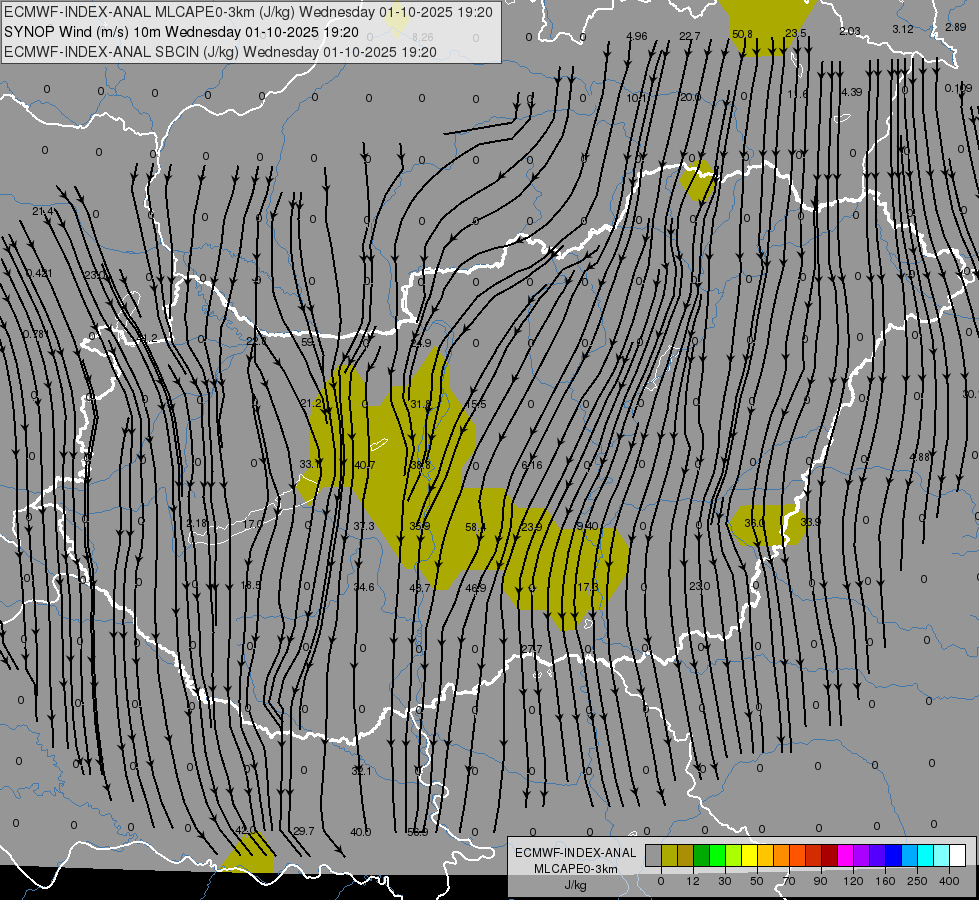Click the legend tick label '70'
The height and width of the screenshot is (900, 979).
point(789,881)
